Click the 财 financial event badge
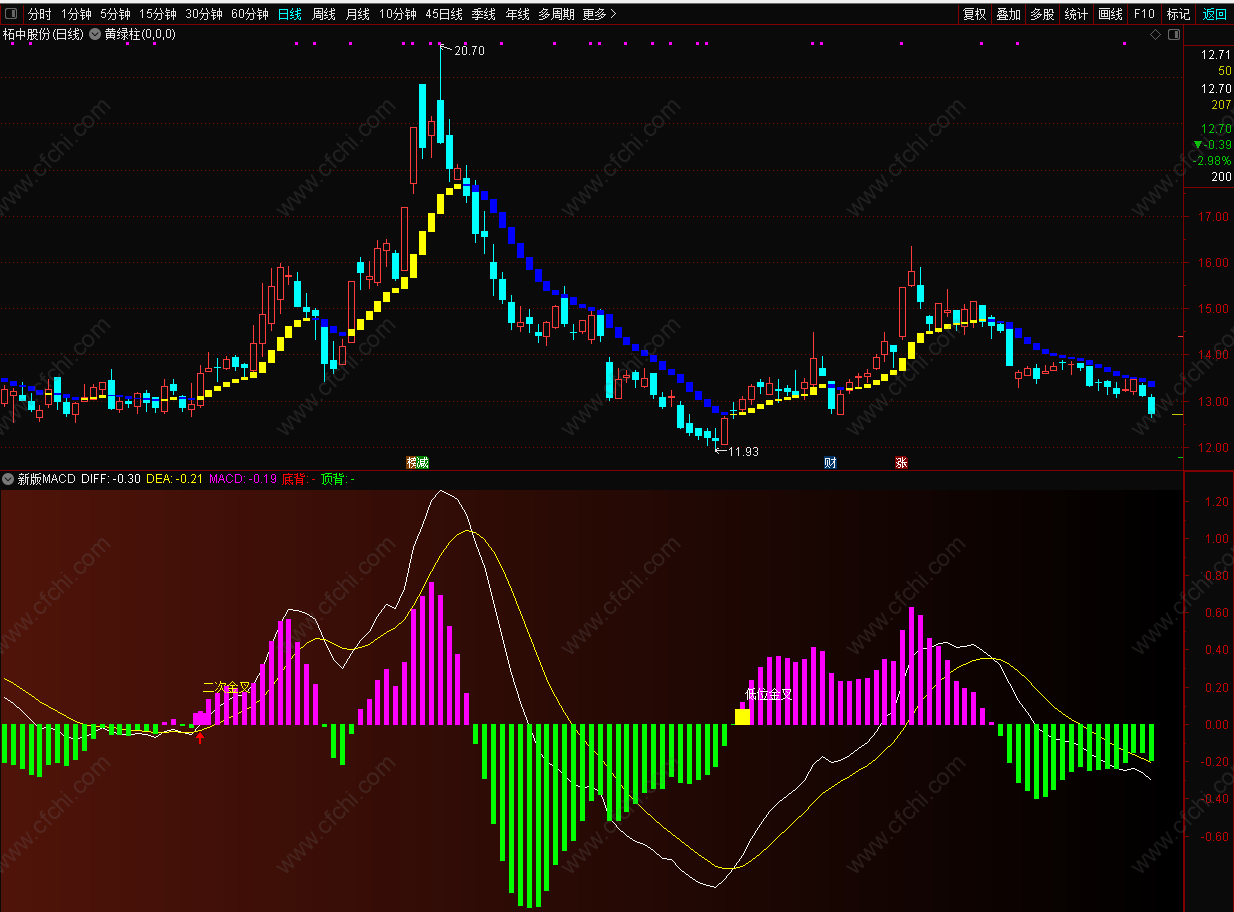 click(830, 463)
